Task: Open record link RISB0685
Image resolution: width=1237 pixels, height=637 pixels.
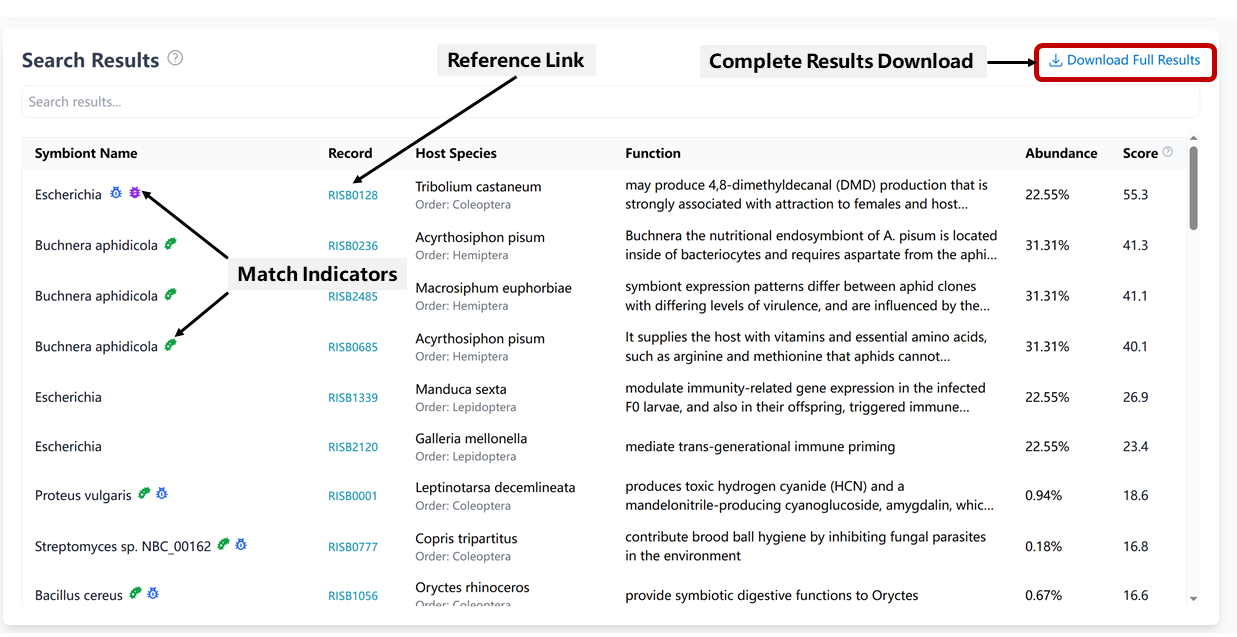Action: point(353,347)
